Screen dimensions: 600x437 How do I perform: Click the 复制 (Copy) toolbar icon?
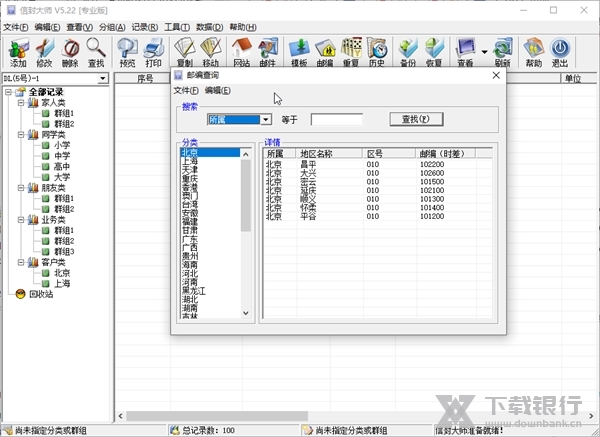pyautogui.click(x=185, y=52)
